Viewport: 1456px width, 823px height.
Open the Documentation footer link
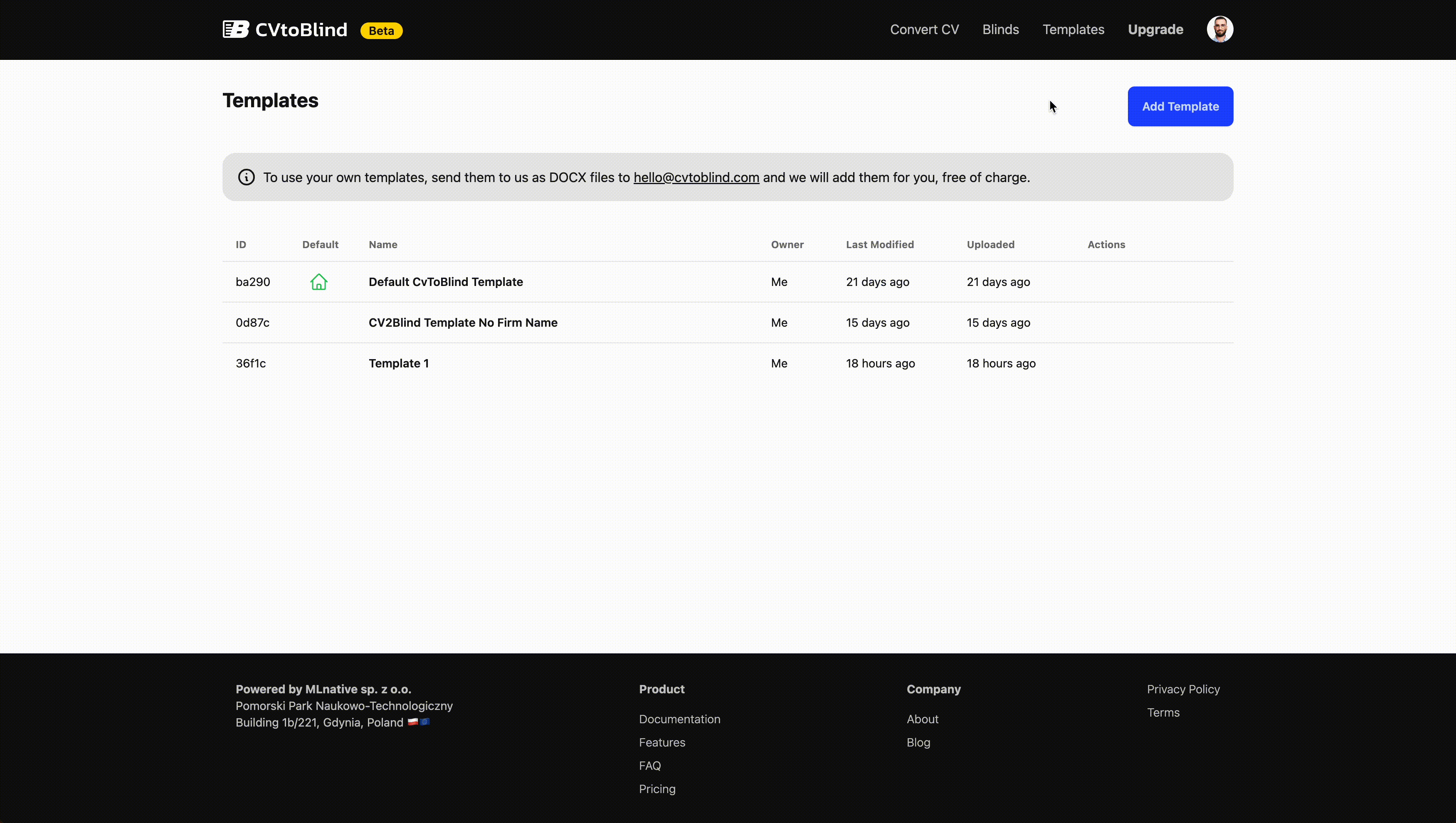coord(679,719)
